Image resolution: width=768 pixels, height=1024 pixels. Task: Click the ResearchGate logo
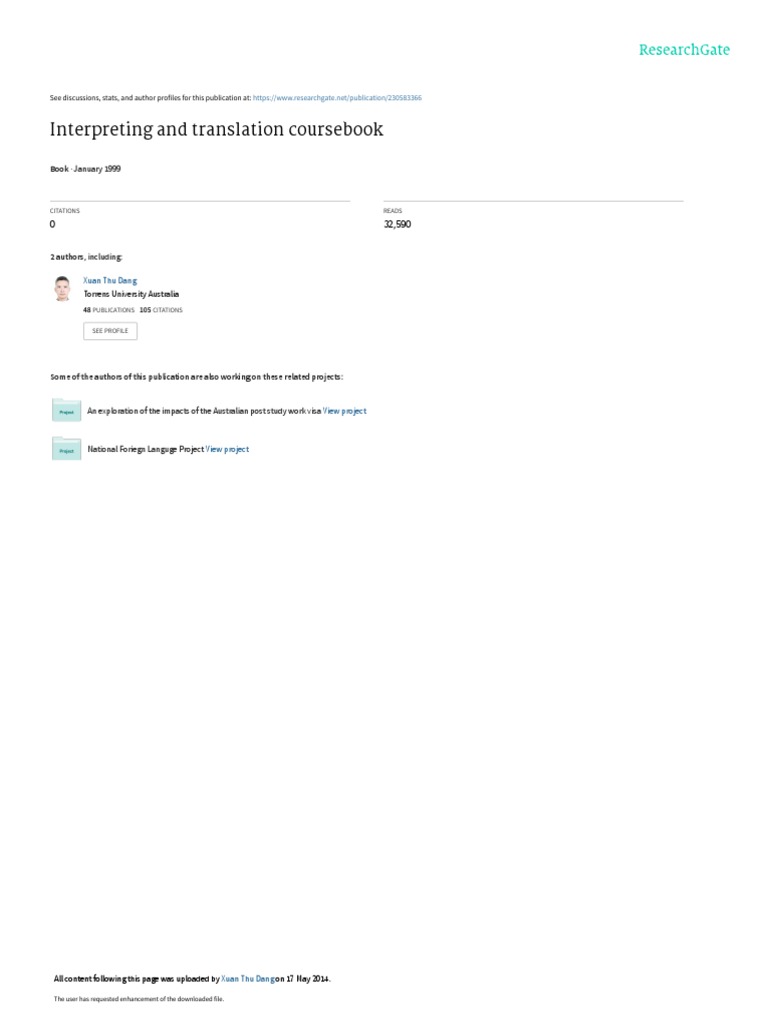pos(684,50)
